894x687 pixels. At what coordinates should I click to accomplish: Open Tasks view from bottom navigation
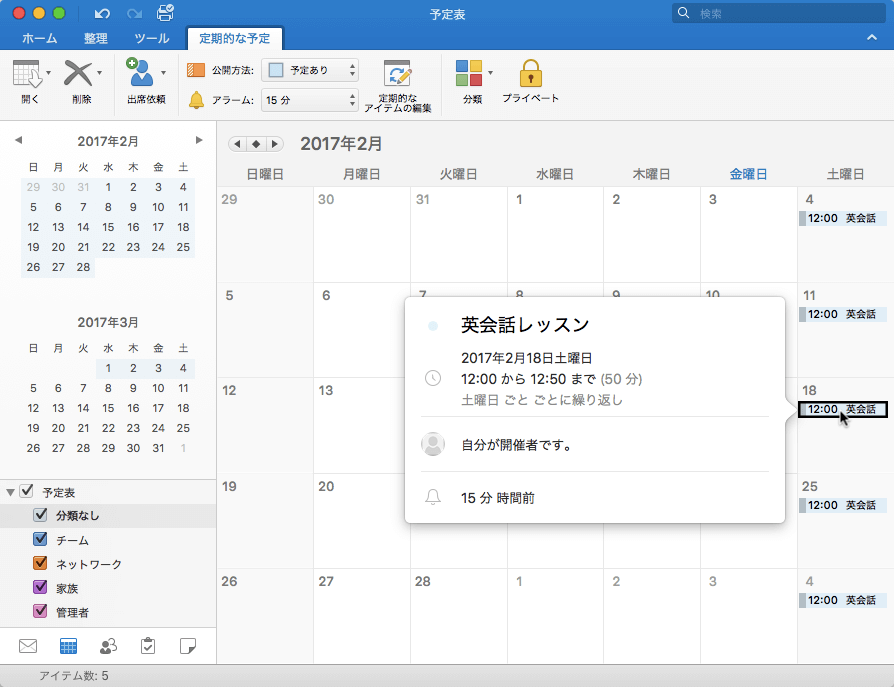click(148, 646)
